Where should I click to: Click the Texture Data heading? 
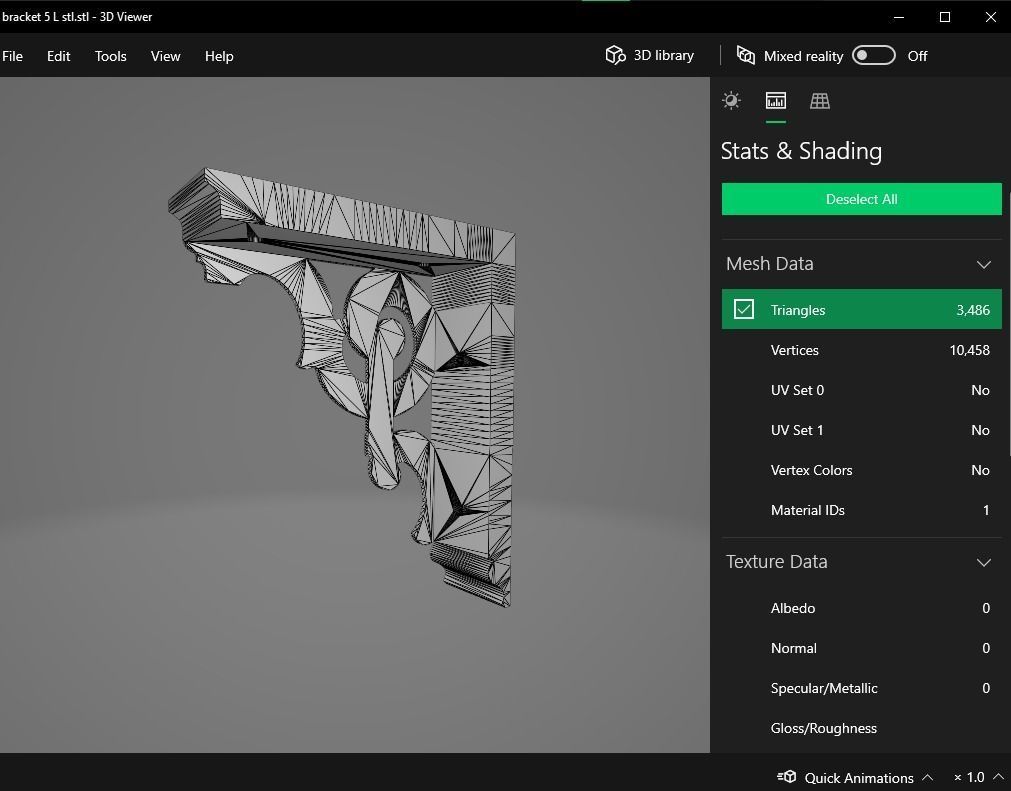point(776,562)
